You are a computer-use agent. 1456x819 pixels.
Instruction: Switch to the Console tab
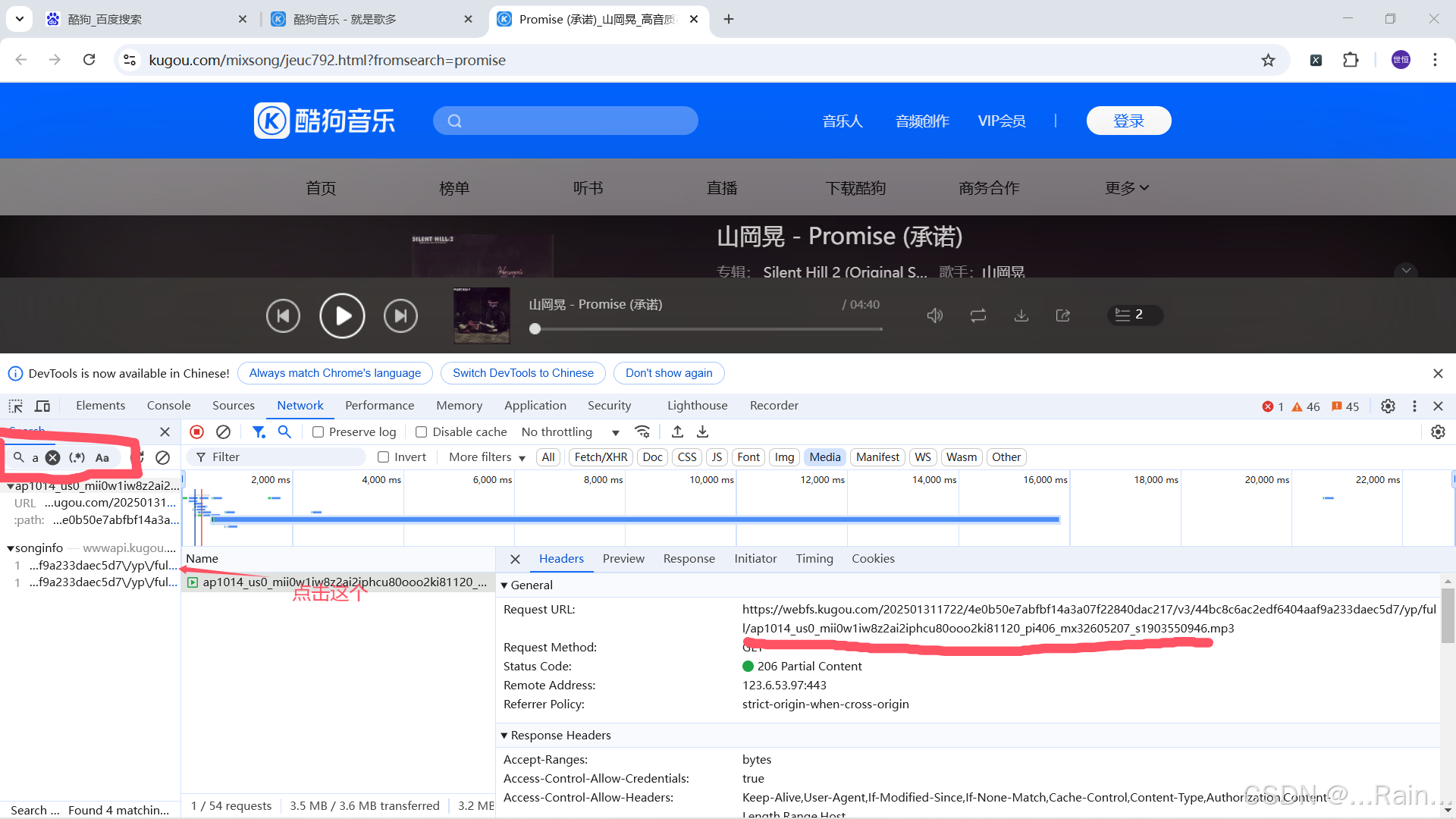coord(168,406)
